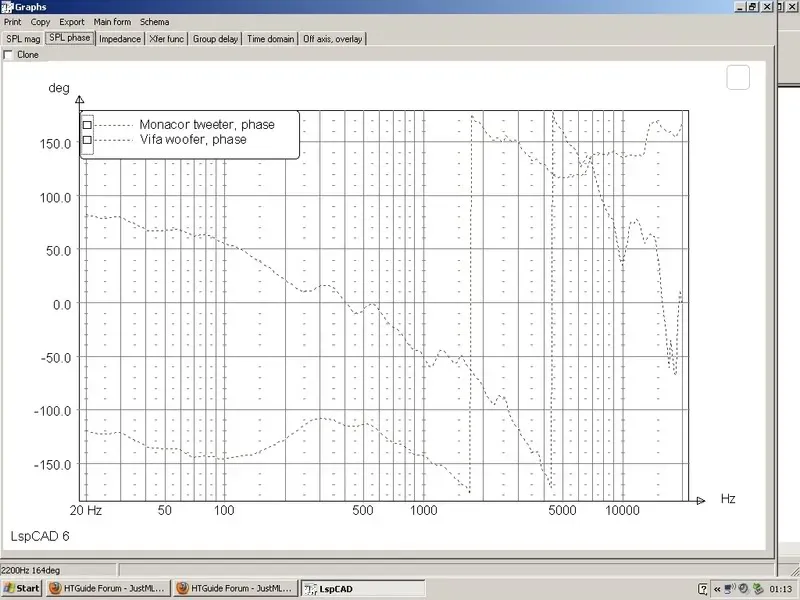Open the volume speaker tray icon
This screenshot has width=800, height=600.
(x=744, y=588)
